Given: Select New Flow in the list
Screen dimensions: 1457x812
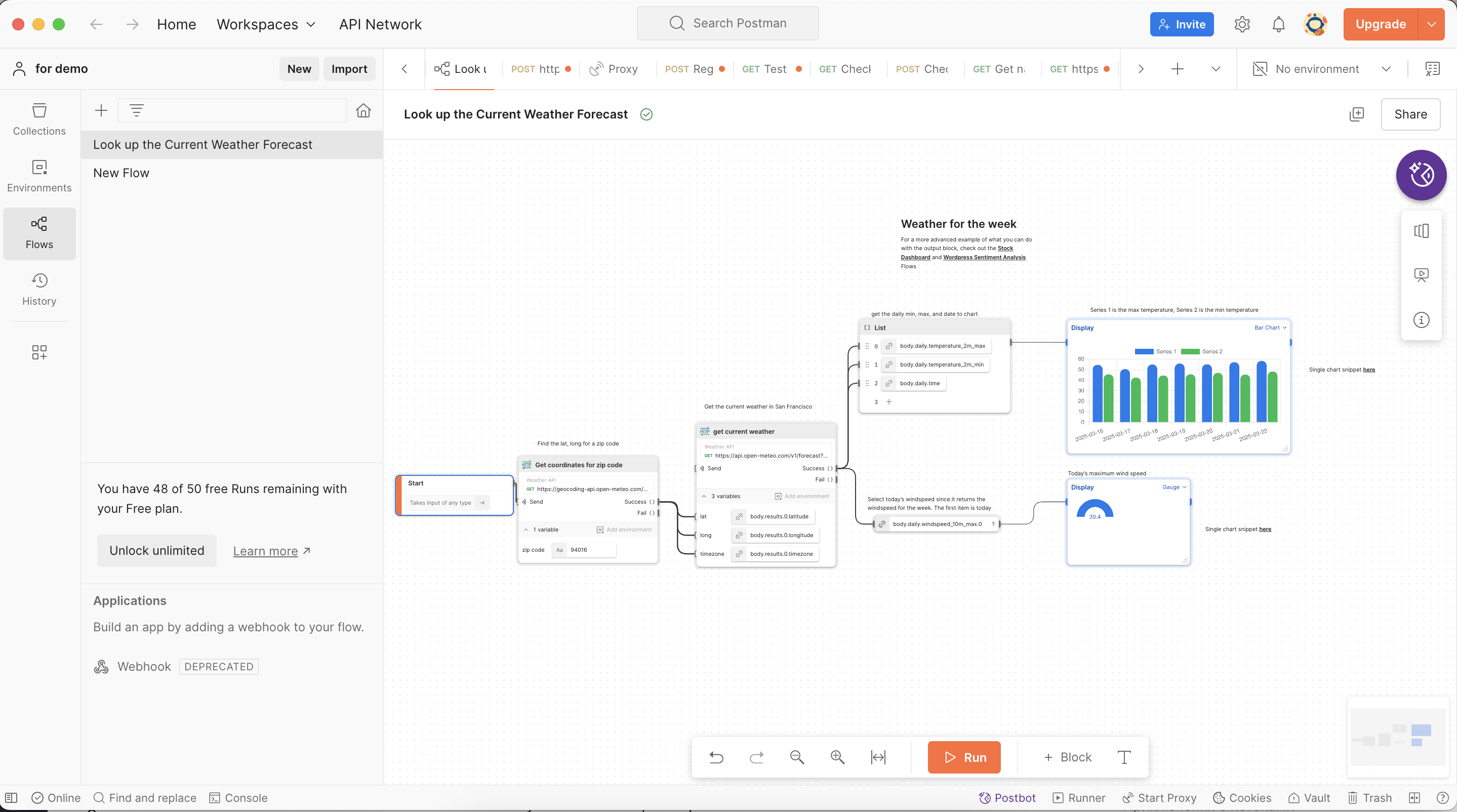Looking at the screenshot, I should pyautogui.click(x=232, y=173).
